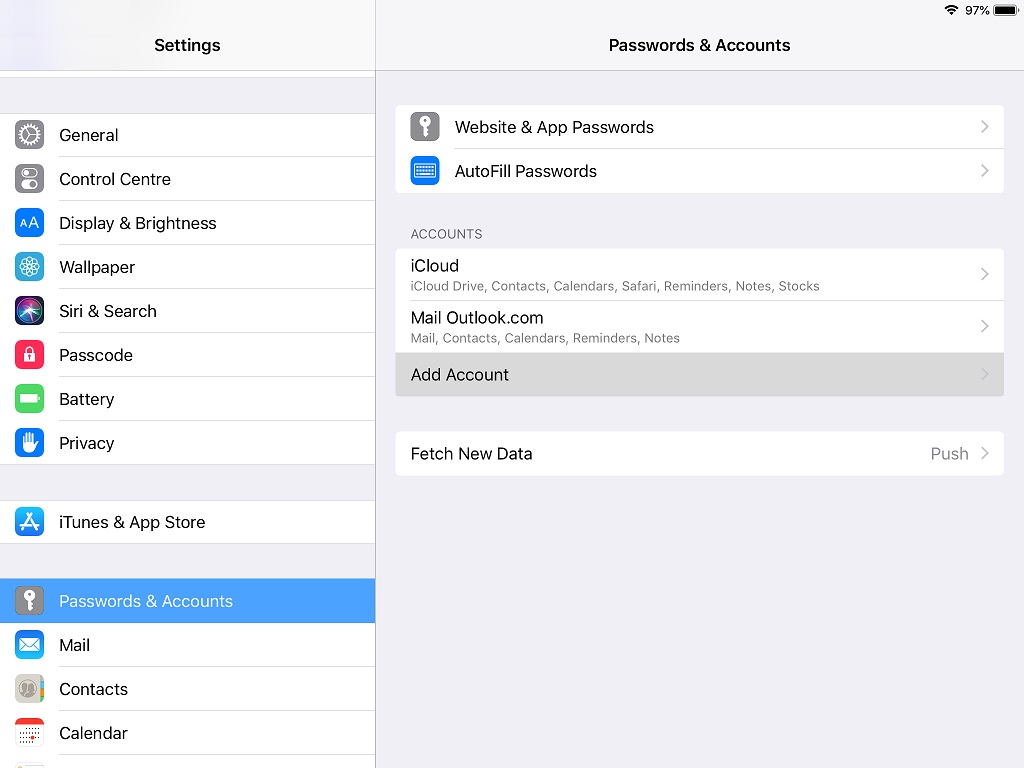Tap the Privacy hand icon
This screenshot has width=1024, height=768.
click(x=29, y=443)
